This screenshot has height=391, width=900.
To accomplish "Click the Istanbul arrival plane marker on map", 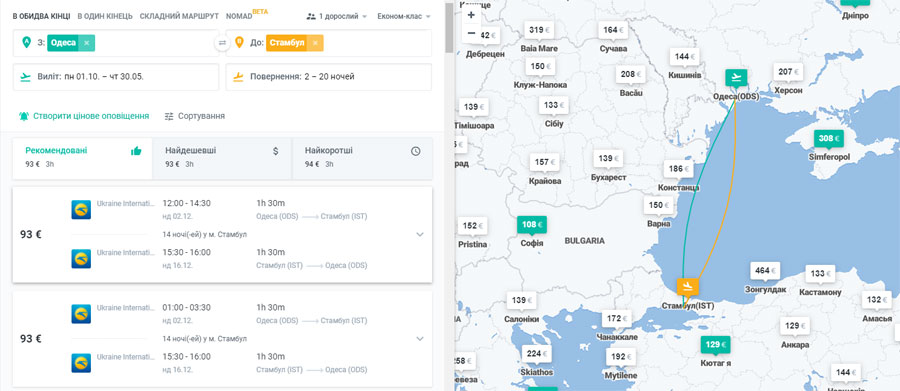I will (688, 285).
